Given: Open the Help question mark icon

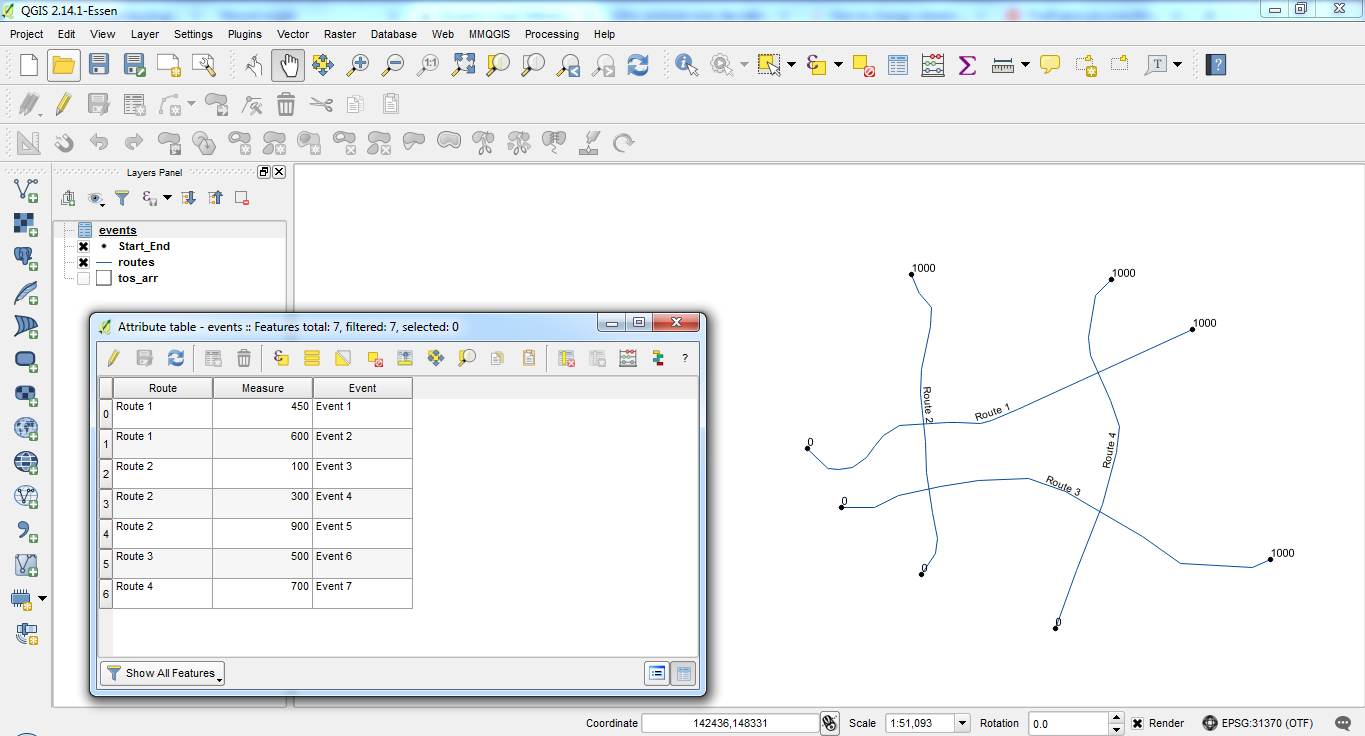Looking at the screenshot, I should click(x=1215, y=65).
